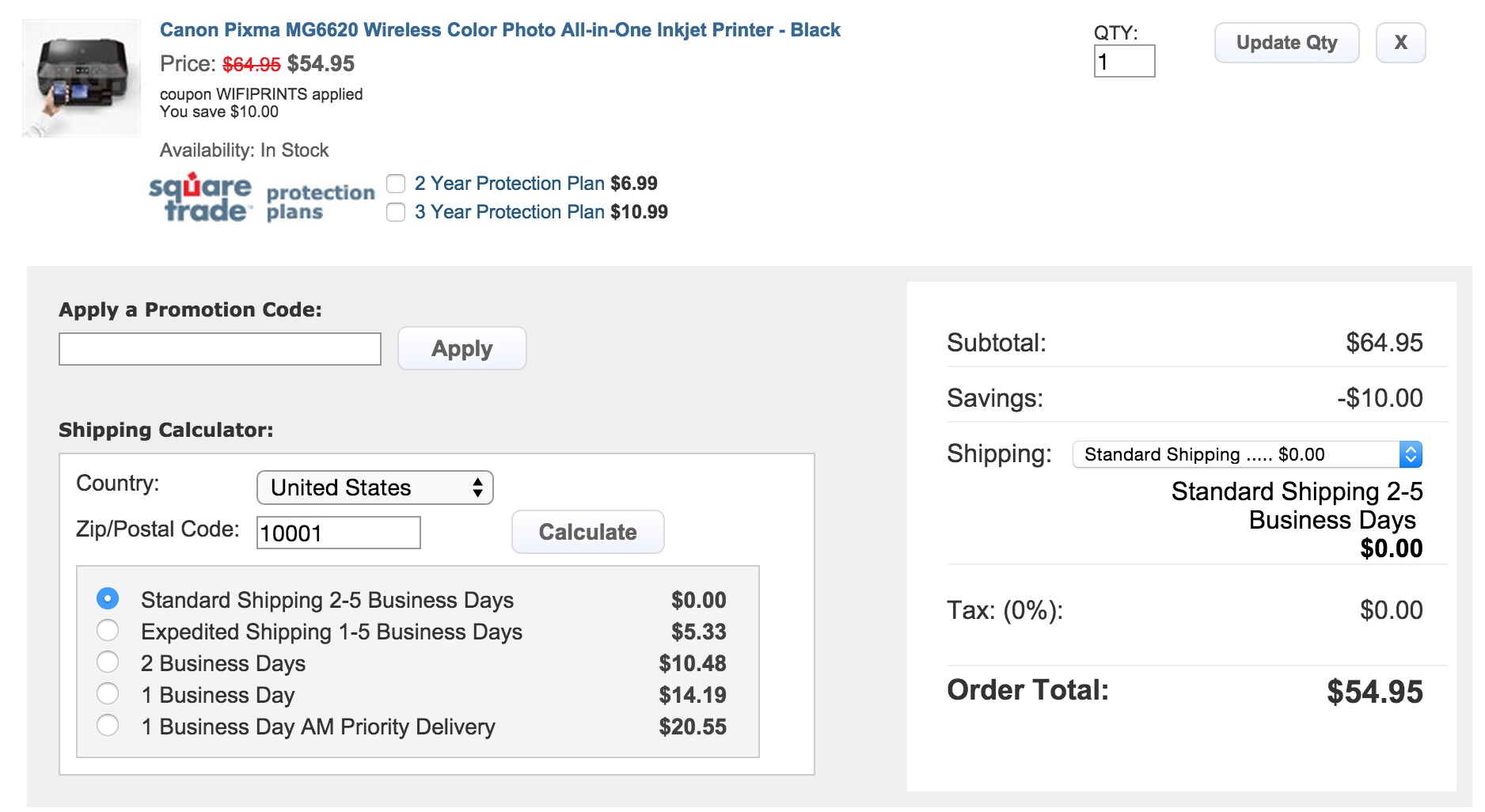Check the 2 Year Protection Plan checkbox
The image size is (1485, 812).
point(396,184)
